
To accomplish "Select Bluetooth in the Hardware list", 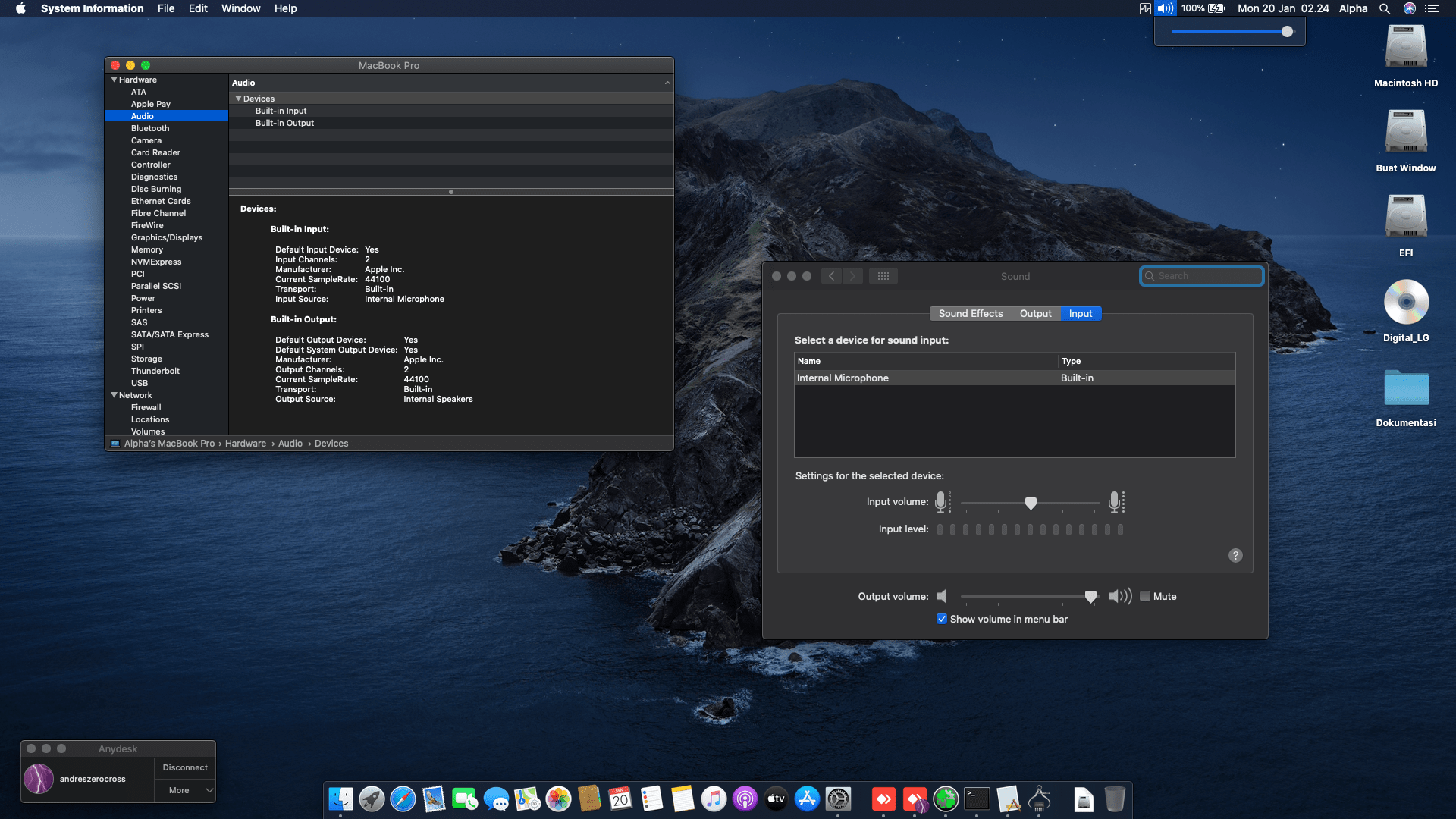I will pyautogui.click(x=150, y=128).
